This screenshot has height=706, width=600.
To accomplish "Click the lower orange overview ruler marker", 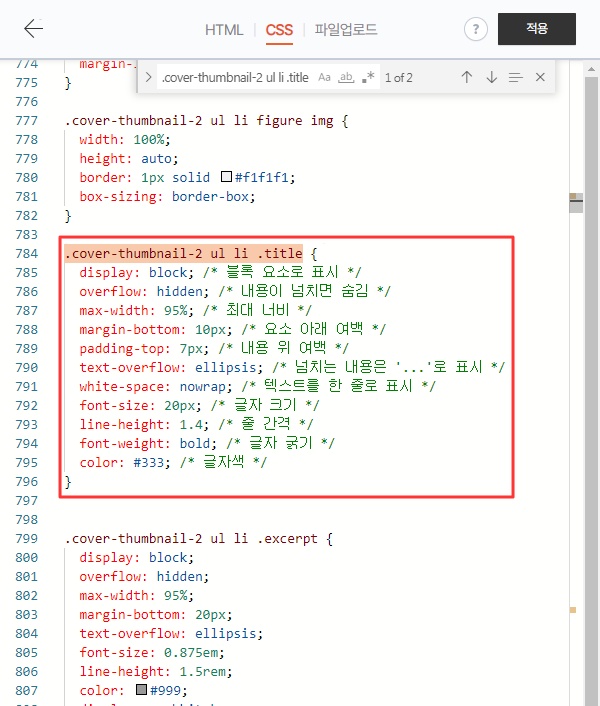I will click(x=573, y=610).
